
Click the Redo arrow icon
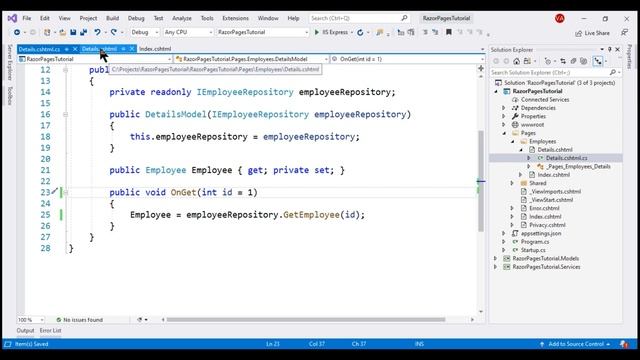click(114, 32)
